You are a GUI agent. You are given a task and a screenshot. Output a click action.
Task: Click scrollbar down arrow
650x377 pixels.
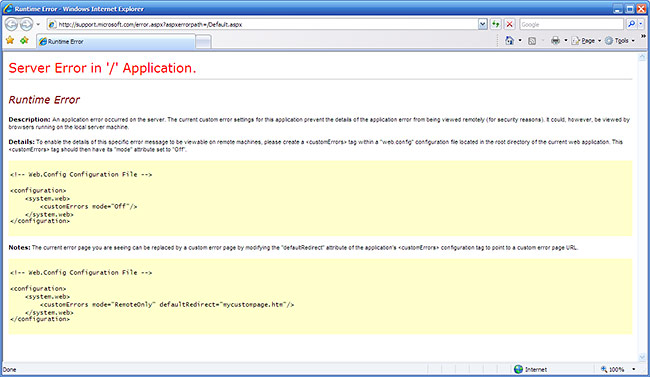pos(642,357)
